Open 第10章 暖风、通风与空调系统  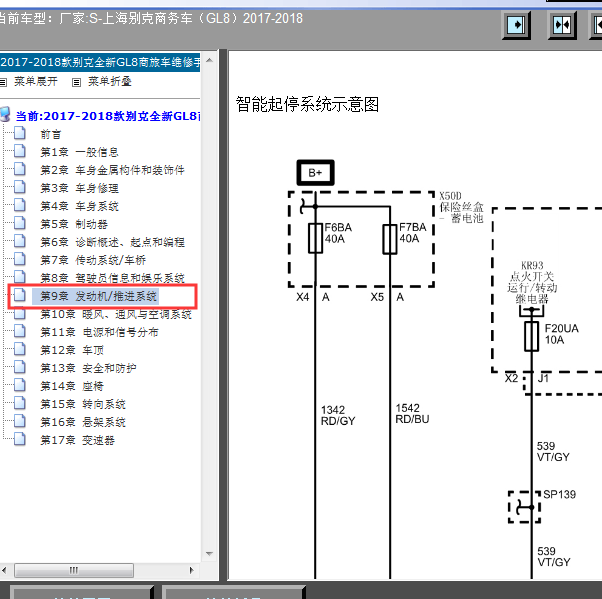[x=116, y=314]
